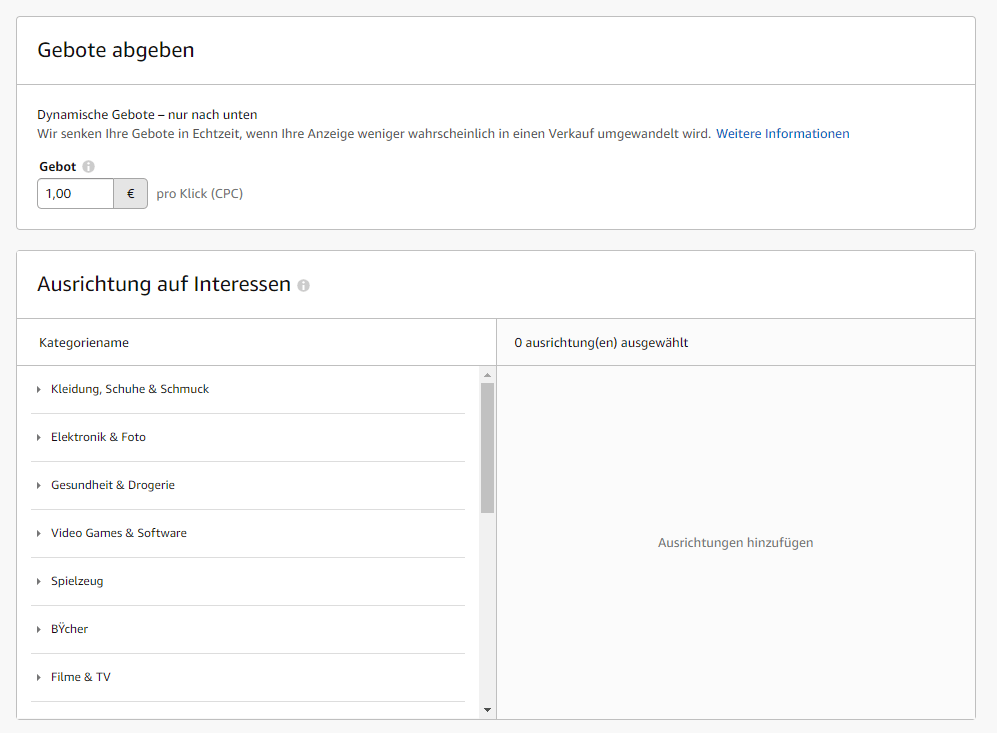Select the Gesundheit & Drogerie row text
The width and height of the screenshot is (997, 733).
pos(113,485)
